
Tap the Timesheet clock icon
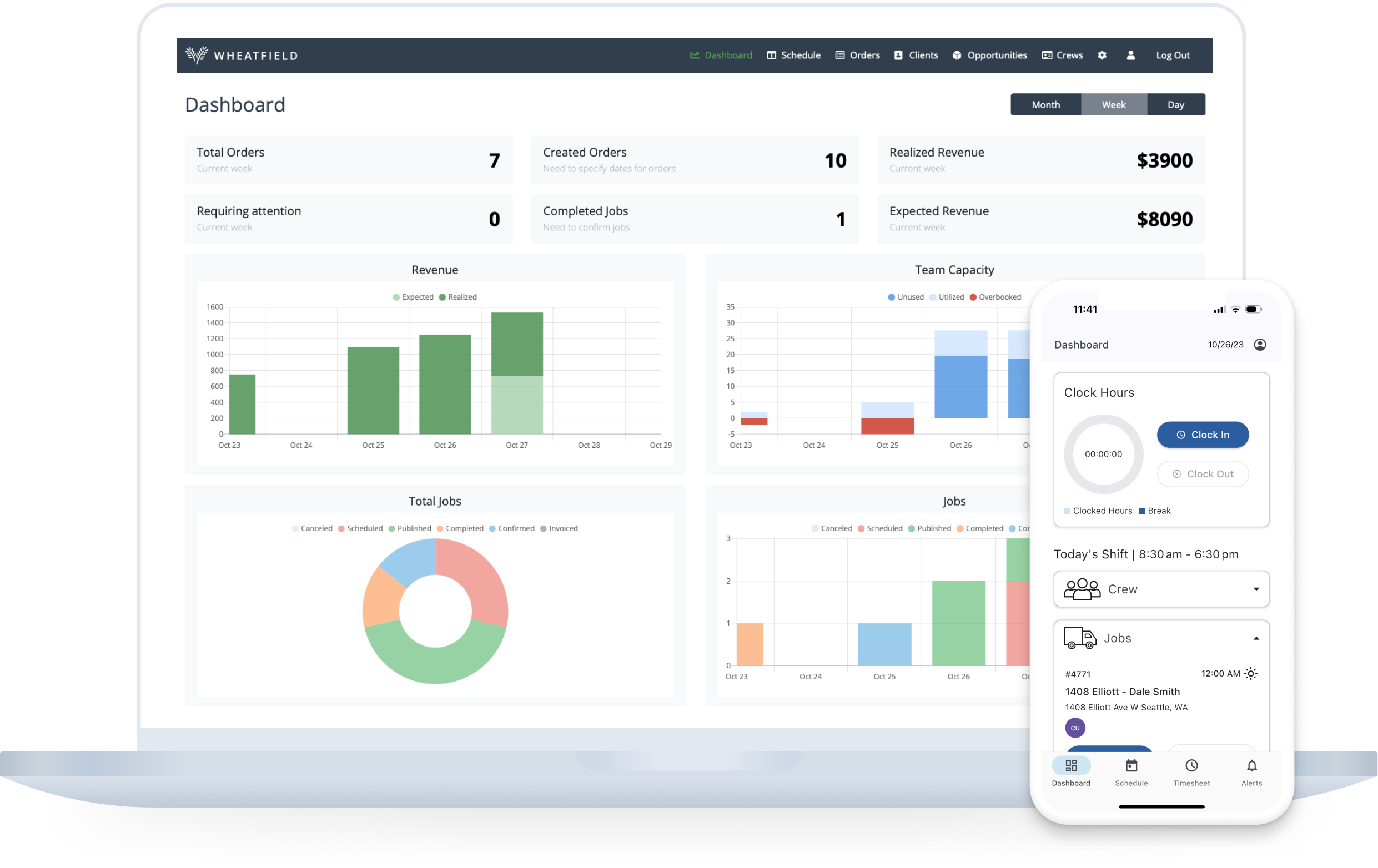[1191, 765]
